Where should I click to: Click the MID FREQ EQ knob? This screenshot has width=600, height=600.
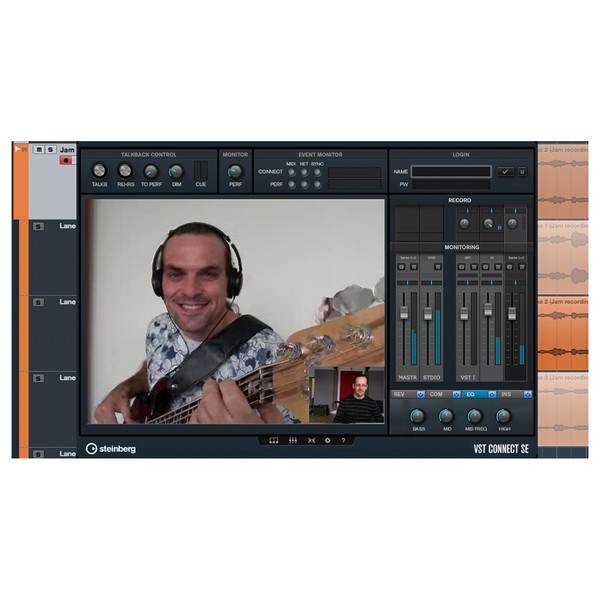[475, 416]
